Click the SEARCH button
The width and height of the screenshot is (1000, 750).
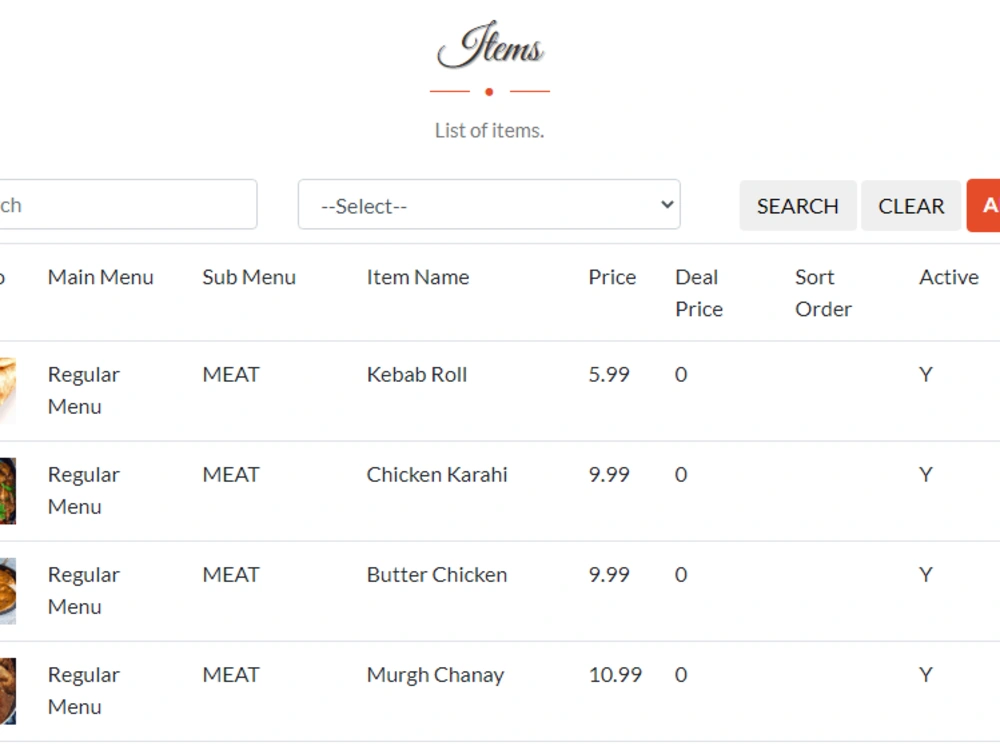point(798,205)
